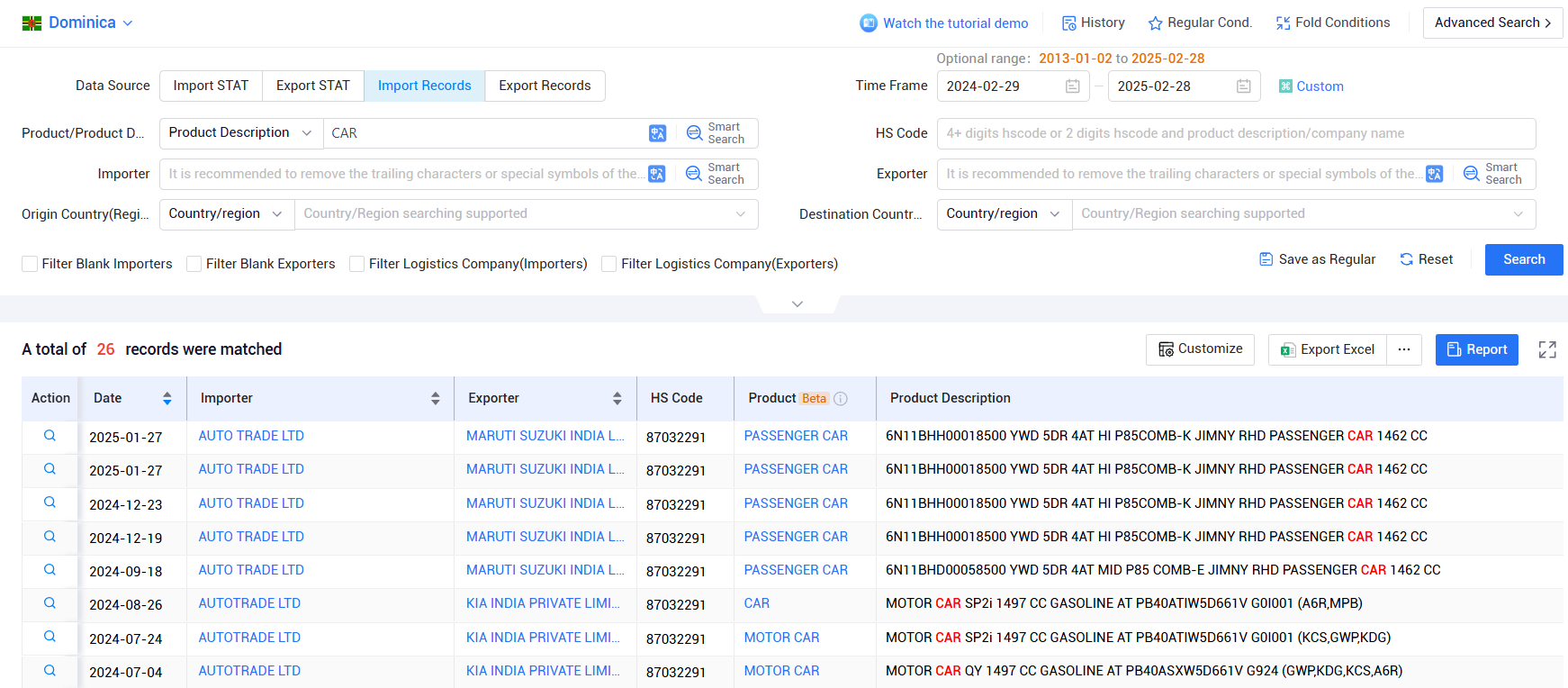Viewport: 1568px width, 688px height.
Task: View details of 2024-07-24 record
Action: tap(50, 637)
